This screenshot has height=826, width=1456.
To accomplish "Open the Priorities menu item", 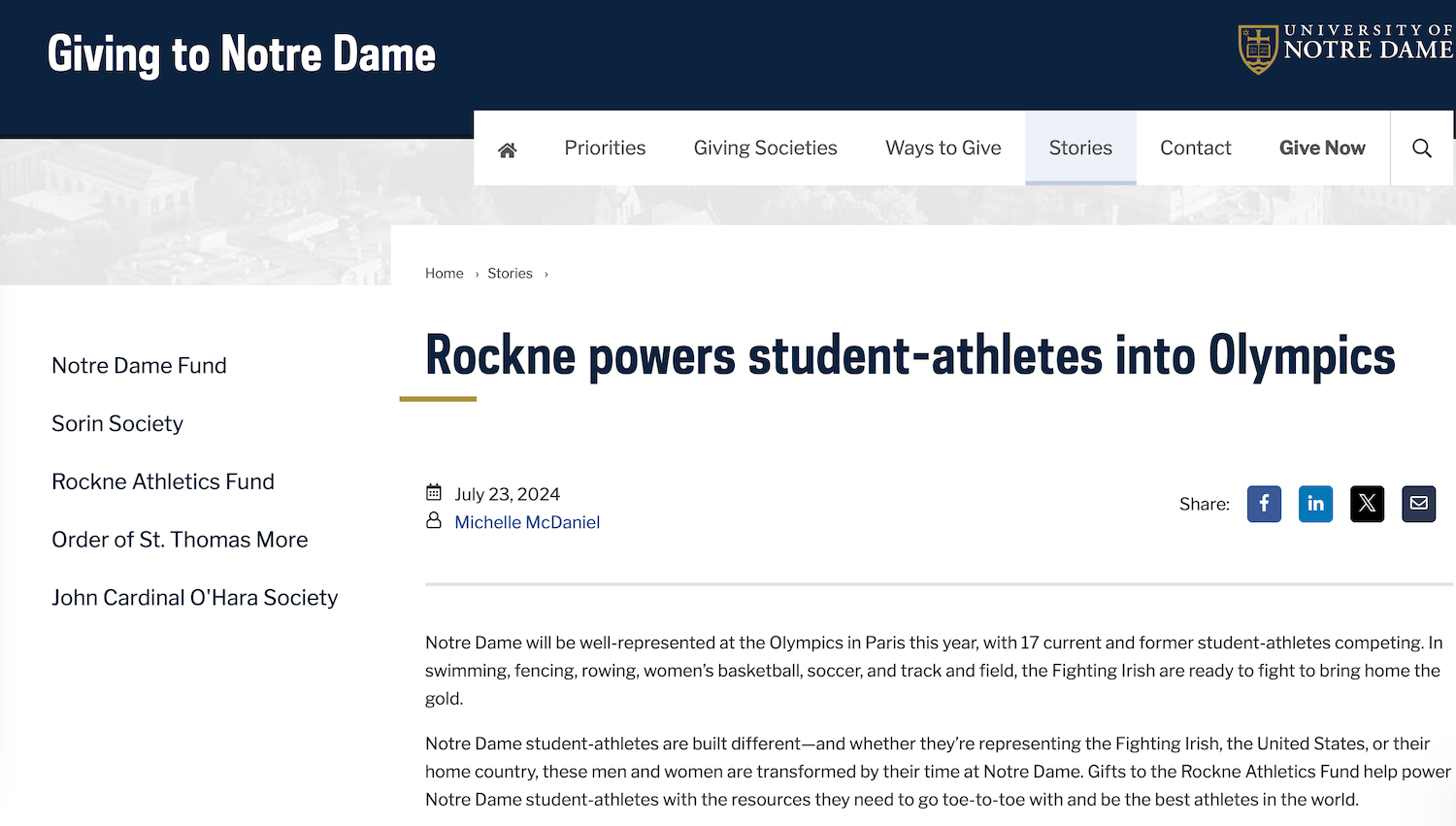I will click(x=605, y=148).
